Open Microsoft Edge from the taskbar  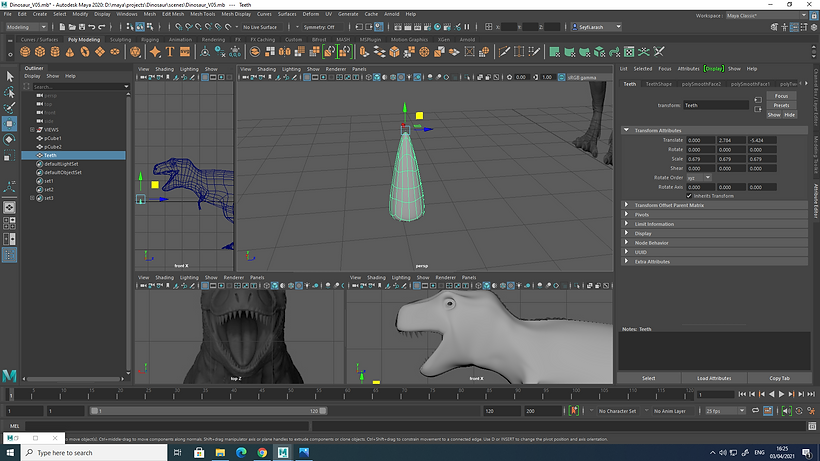pyautogui.click(x=241, y=453)
